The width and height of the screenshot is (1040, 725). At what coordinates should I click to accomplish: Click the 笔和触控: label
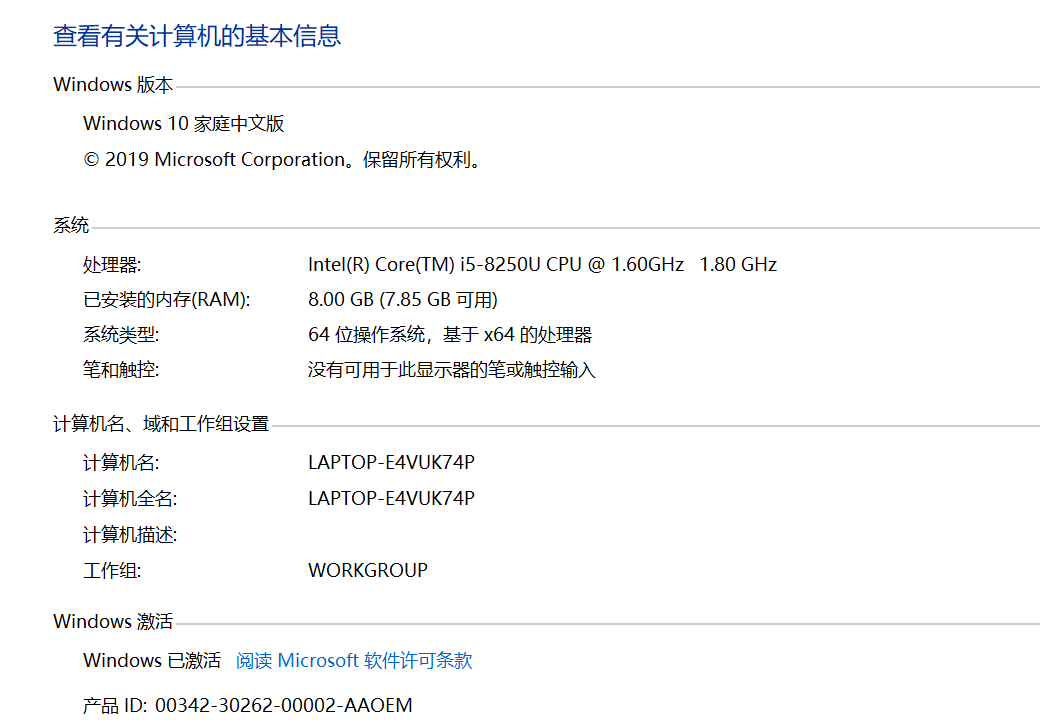121,369
